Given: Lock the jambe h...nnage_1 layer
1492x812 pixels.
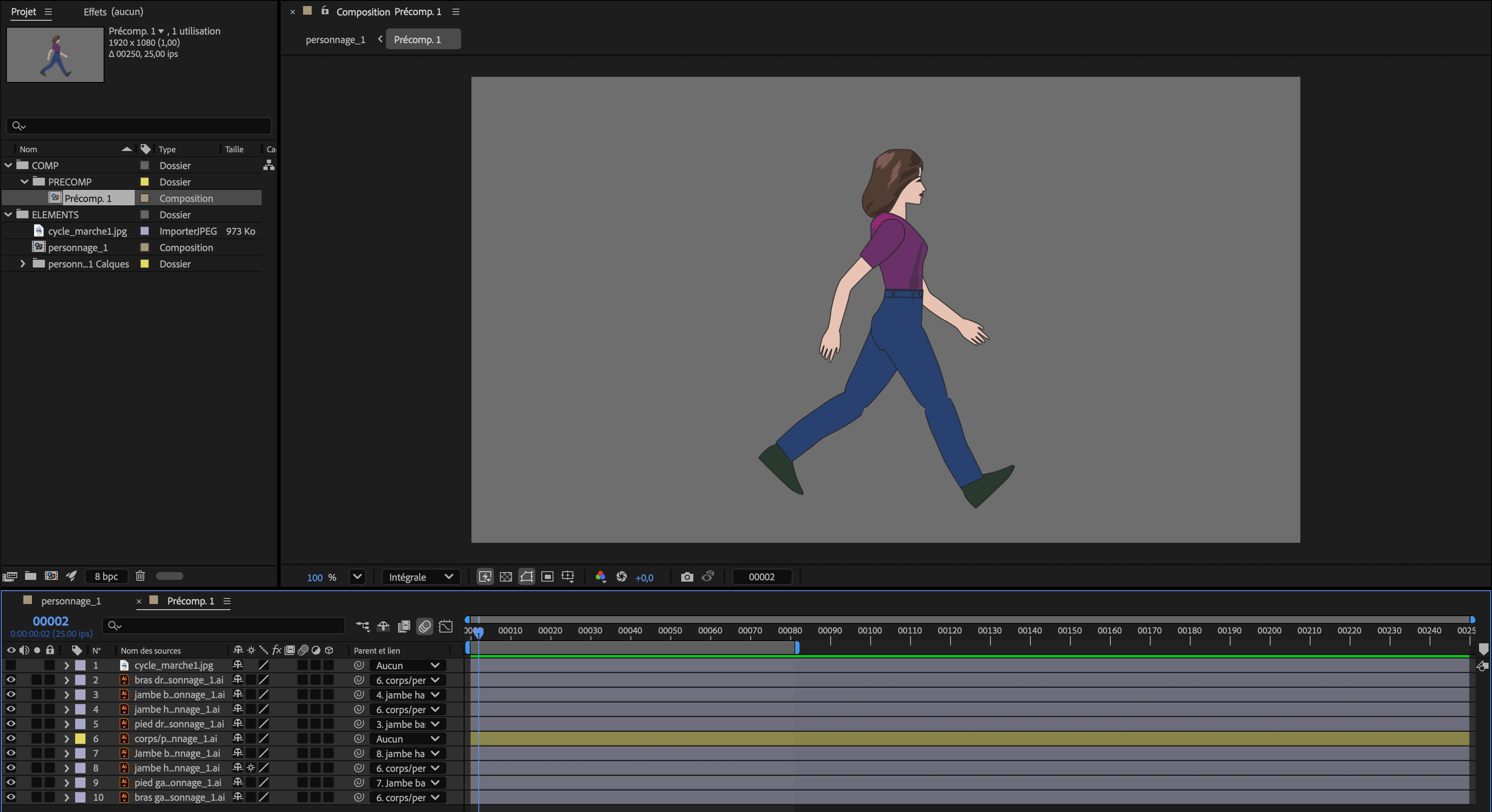Looking at the screenshot, I should 50,709.
